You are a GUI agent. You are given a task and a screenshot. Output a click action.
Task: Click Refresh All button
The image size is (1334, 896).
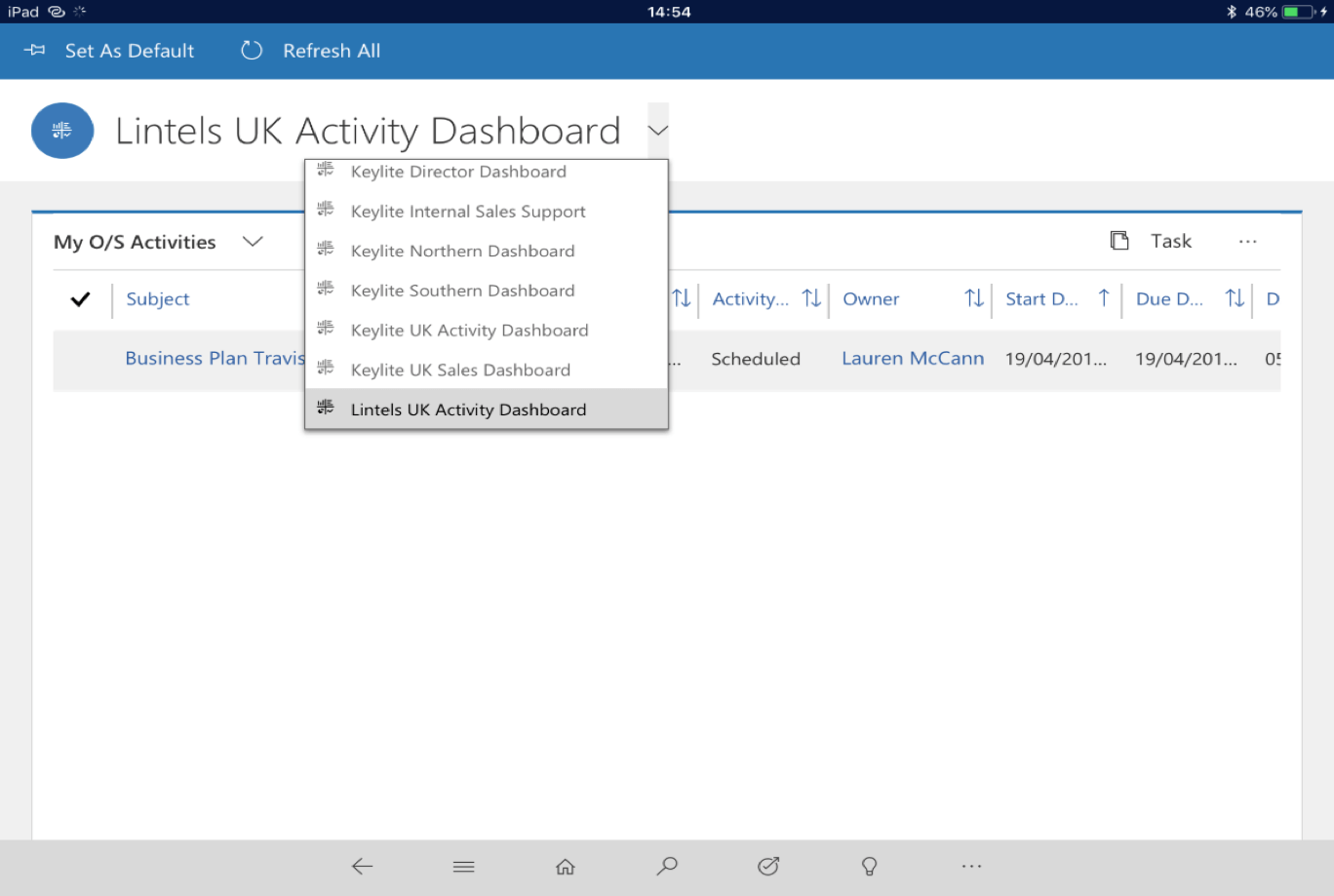point(311,51)
